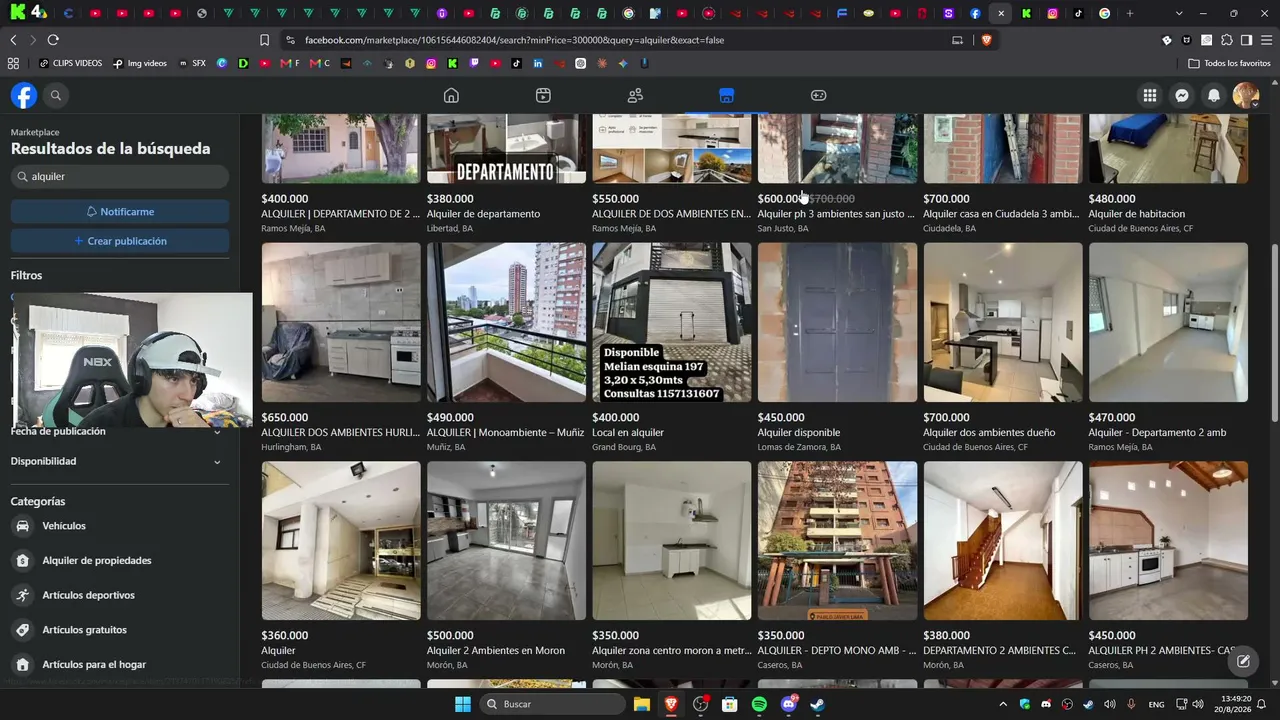Go to the Facebook home feed icon
This screenshot has height=720, width=1280.
tap(451, 95)
